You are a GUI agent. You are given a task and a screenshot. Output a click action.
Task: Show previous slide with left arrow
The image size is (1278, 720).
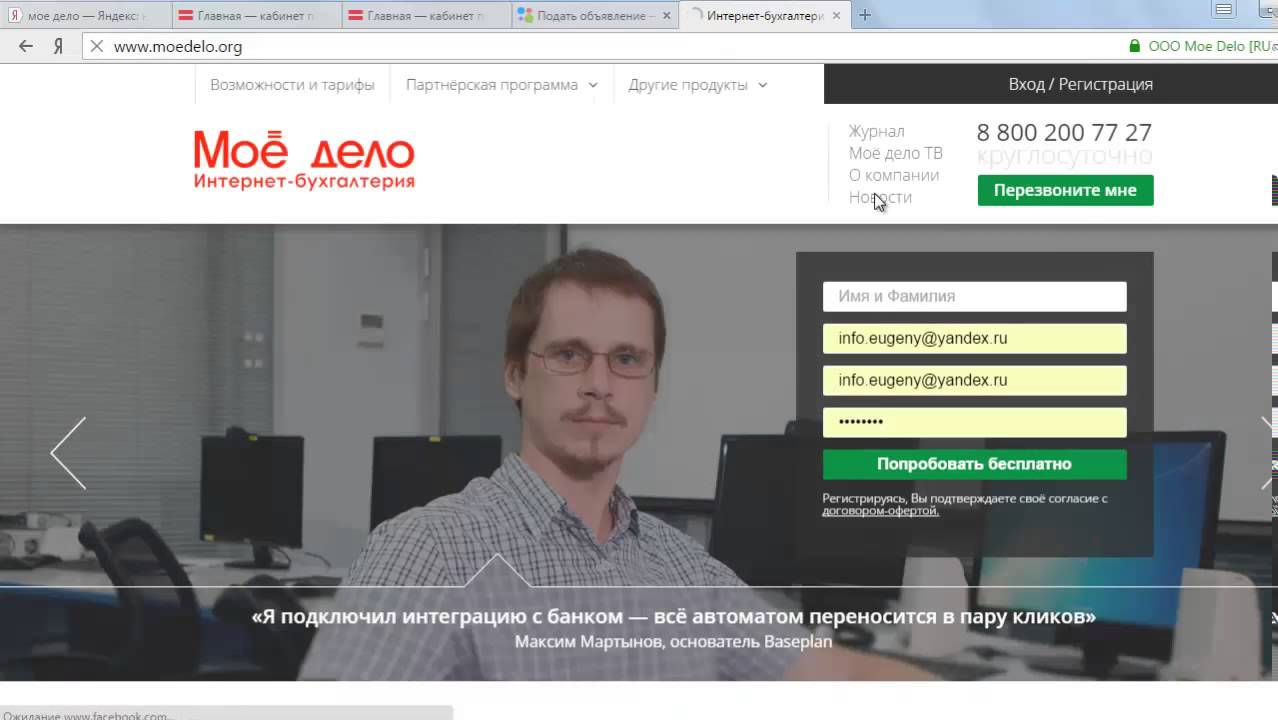[68, 453]
